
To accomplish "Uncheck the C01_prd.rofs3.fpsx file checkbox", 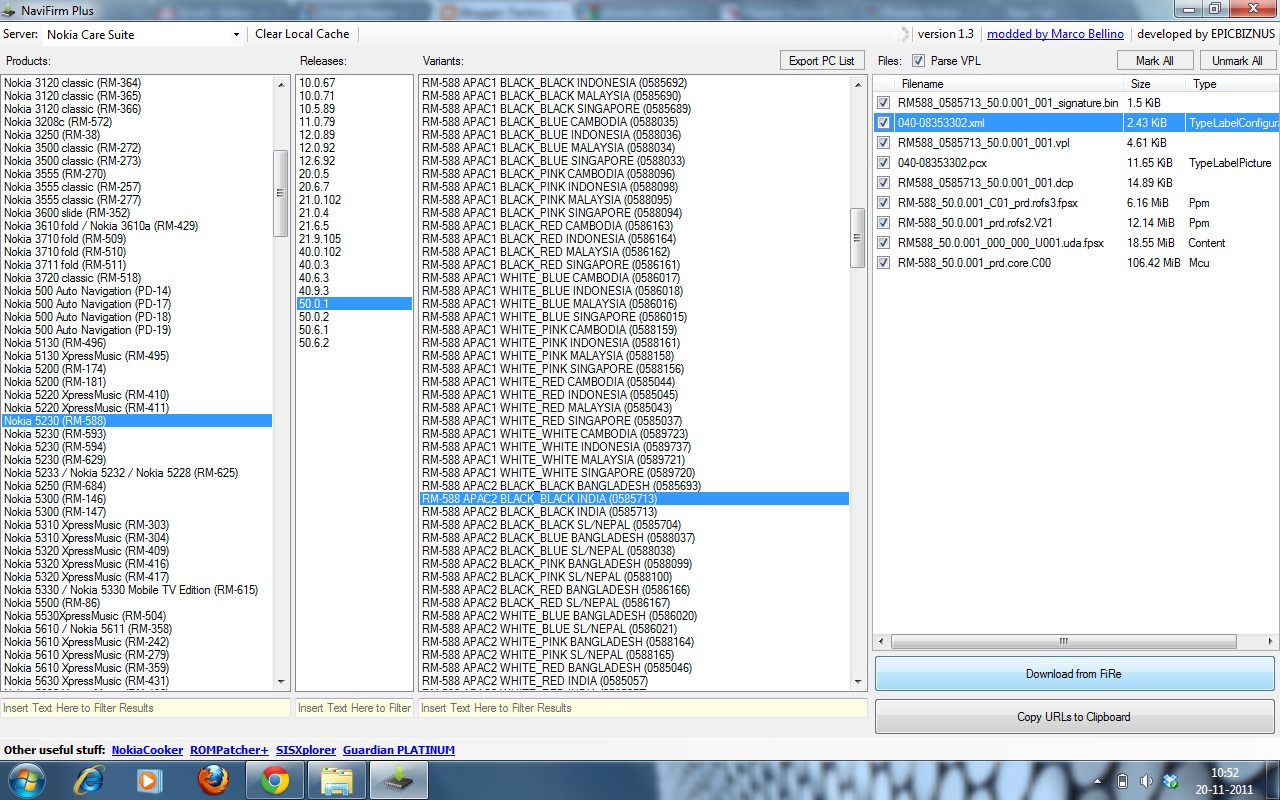I will (x=883, y=203).
